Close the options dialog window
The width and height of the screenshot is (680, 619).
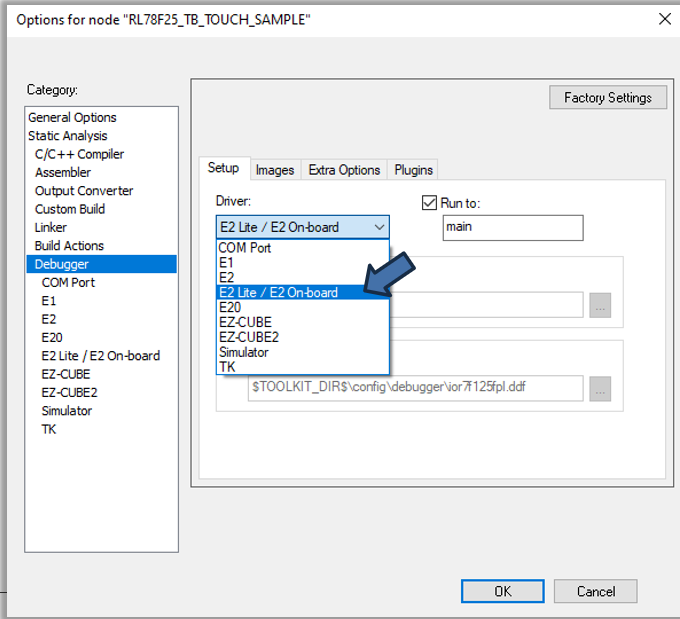(664, 19)
